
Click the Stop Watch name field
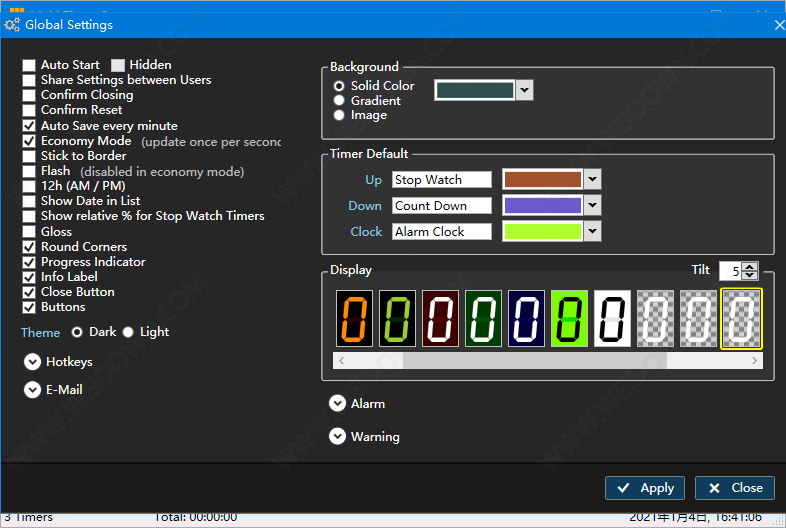[442, 180]
